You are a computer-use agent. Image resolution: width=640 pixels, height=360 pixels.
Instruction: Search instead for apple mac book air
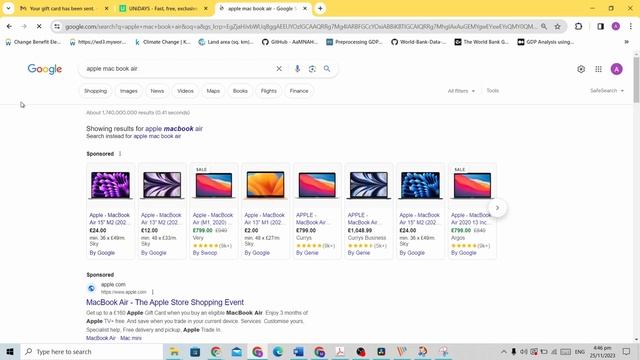pyautogui.click(x=157, y=136)
